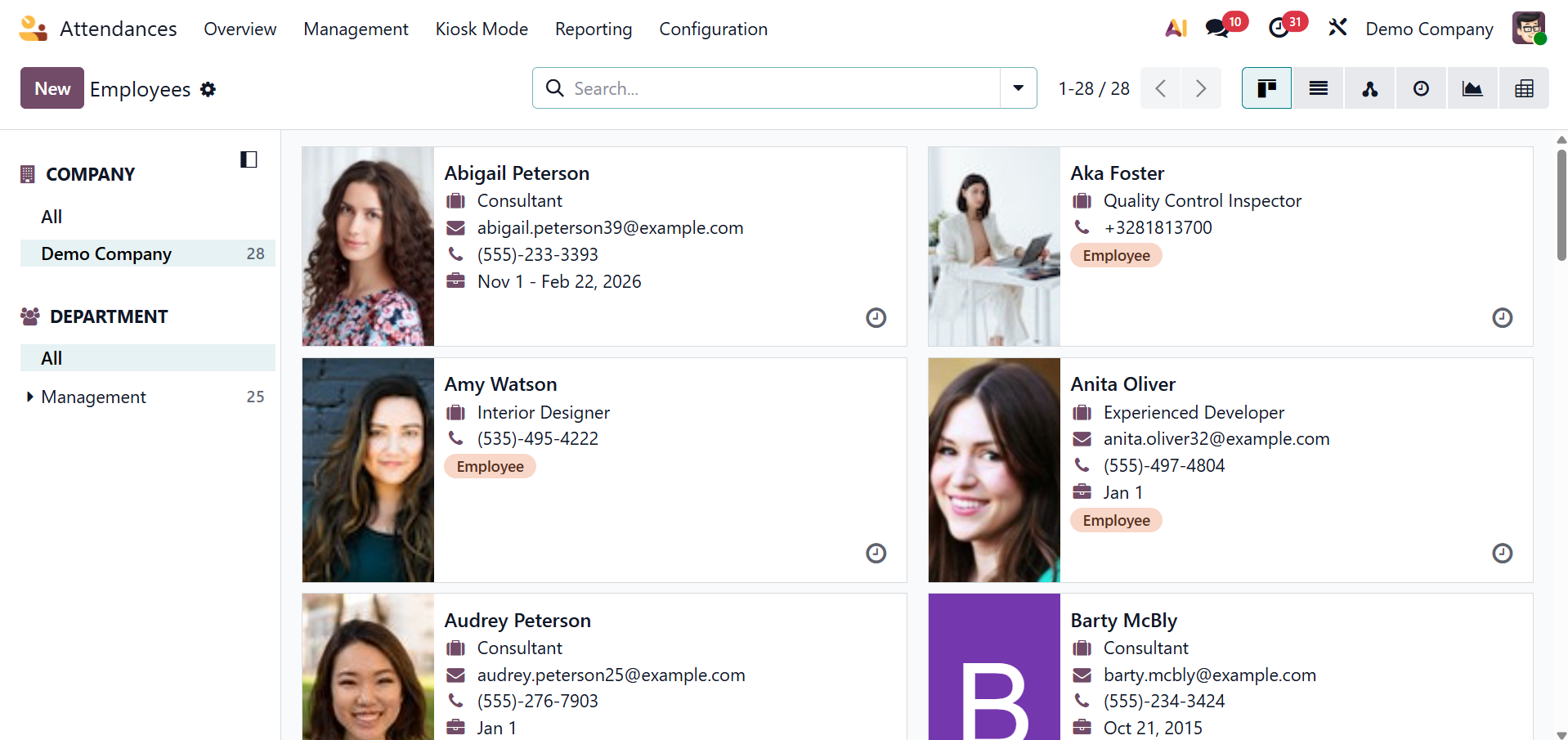Click the activity clock on Amy Watson's card
Screen dimensions: 1568x740
point(876,553)
